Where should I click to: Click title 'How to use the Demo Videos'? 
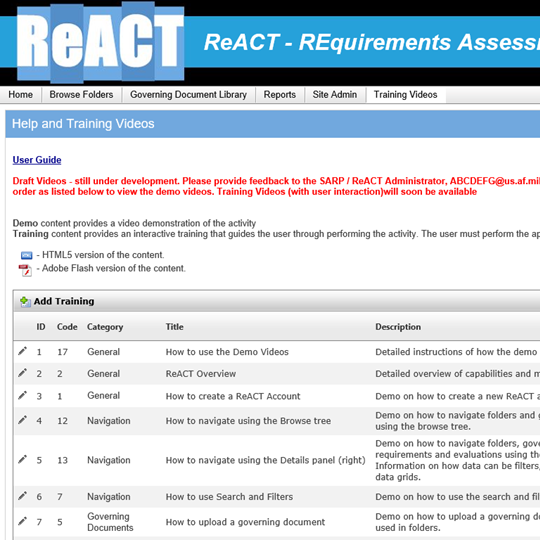coord(227,352)
